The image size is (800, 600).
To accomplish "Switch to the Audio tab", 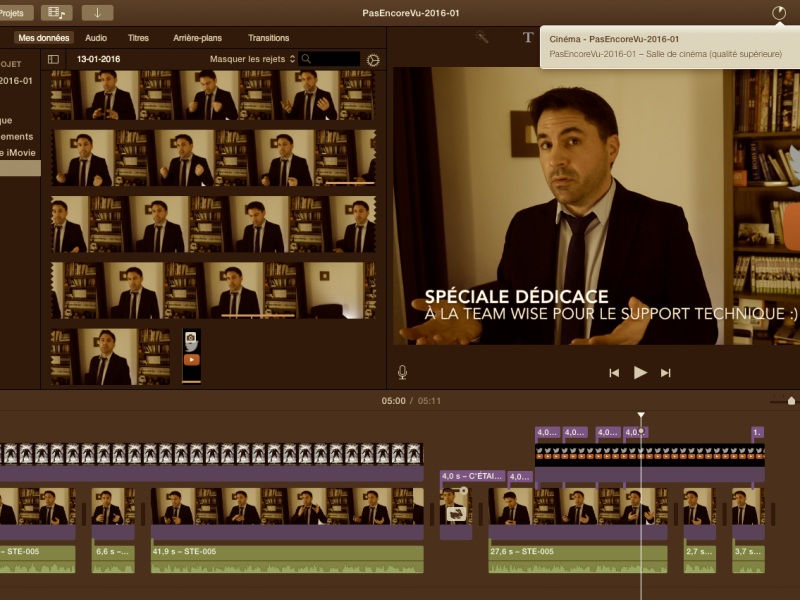I will coord(96,38).
